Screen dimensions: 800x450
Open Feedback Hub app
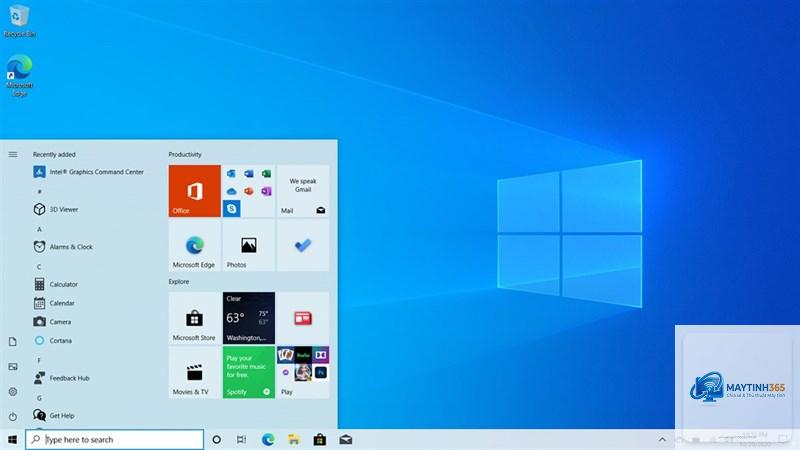pyautogui.click(x=62, y=378)
